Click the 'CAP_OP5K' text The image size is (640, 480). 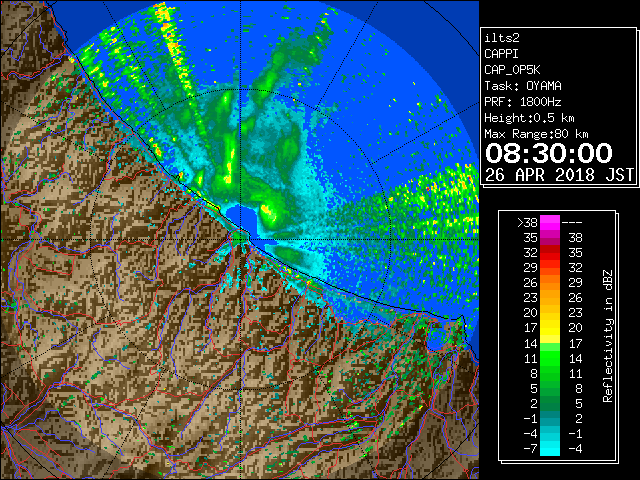coord(512,70)
